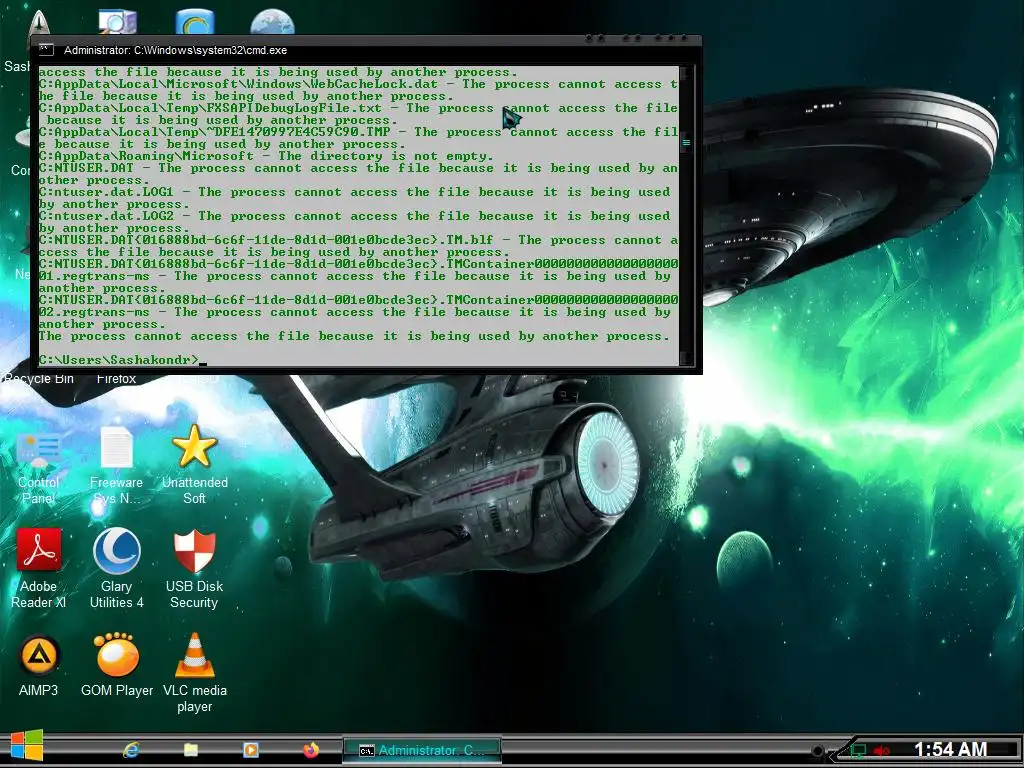Image resolution: width=1024 pixels, height=768 pixels.
Task: Click the green network tray icon
Action: click(859, 751)
